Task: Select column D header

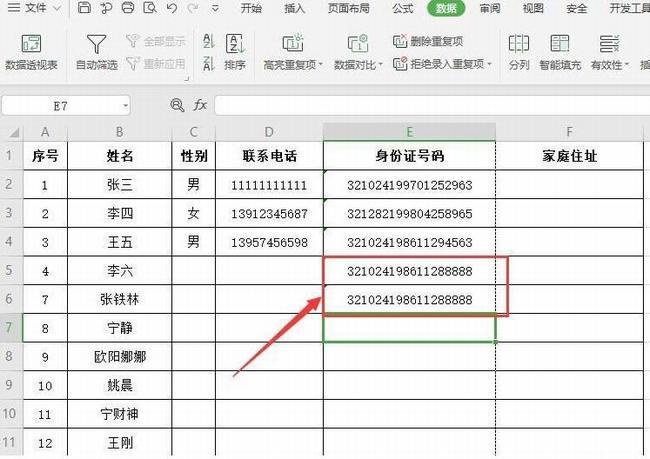Action: tap(269, 132)
